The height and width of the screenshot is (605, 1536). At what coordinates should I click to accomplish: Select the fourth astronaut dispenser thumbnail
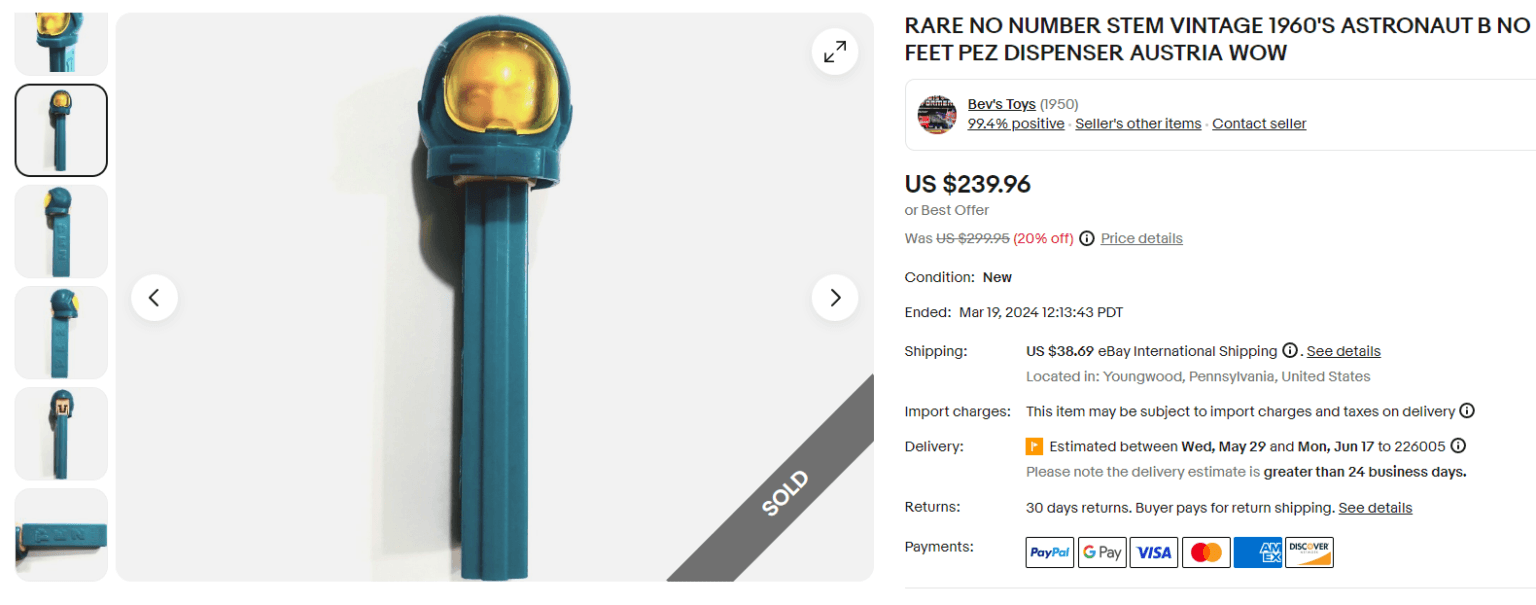click(x=61, y=333)
